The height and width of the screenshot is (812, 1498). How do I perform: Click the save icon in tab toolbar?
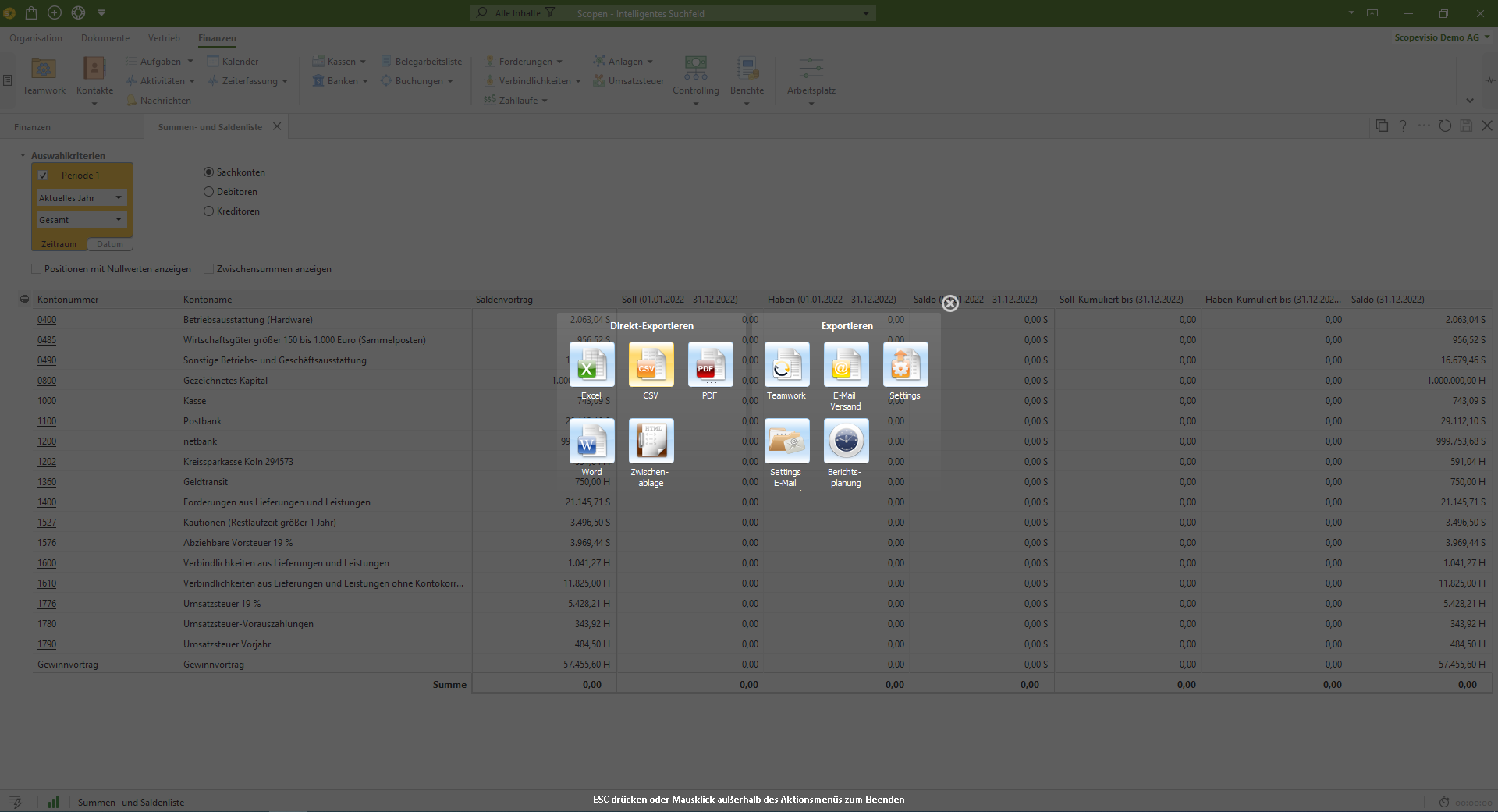pyautogui.click(x=1466, y=126)
